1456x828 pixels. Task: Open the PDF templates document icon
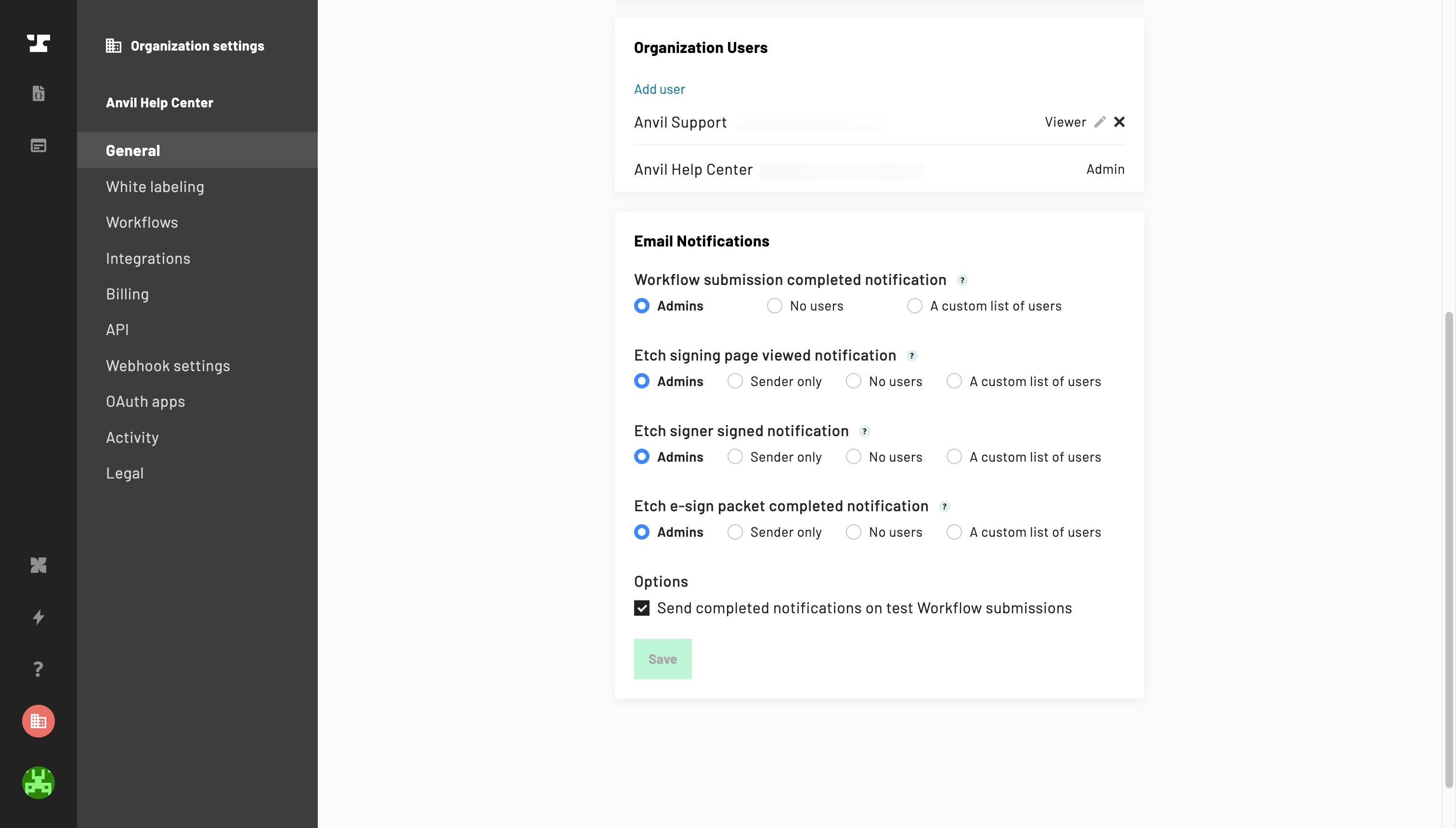point(39,93)
